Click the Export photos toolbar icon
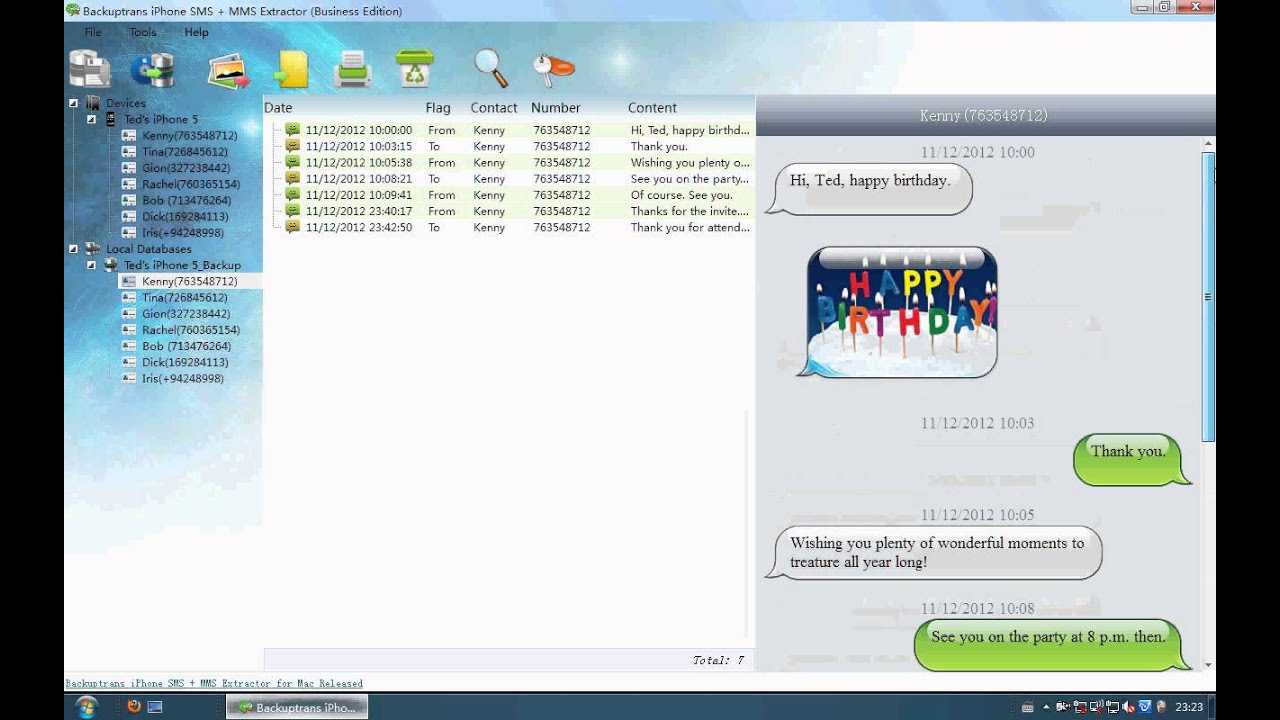This screenshot has height=720, width=1280. [x=229, y=72]
